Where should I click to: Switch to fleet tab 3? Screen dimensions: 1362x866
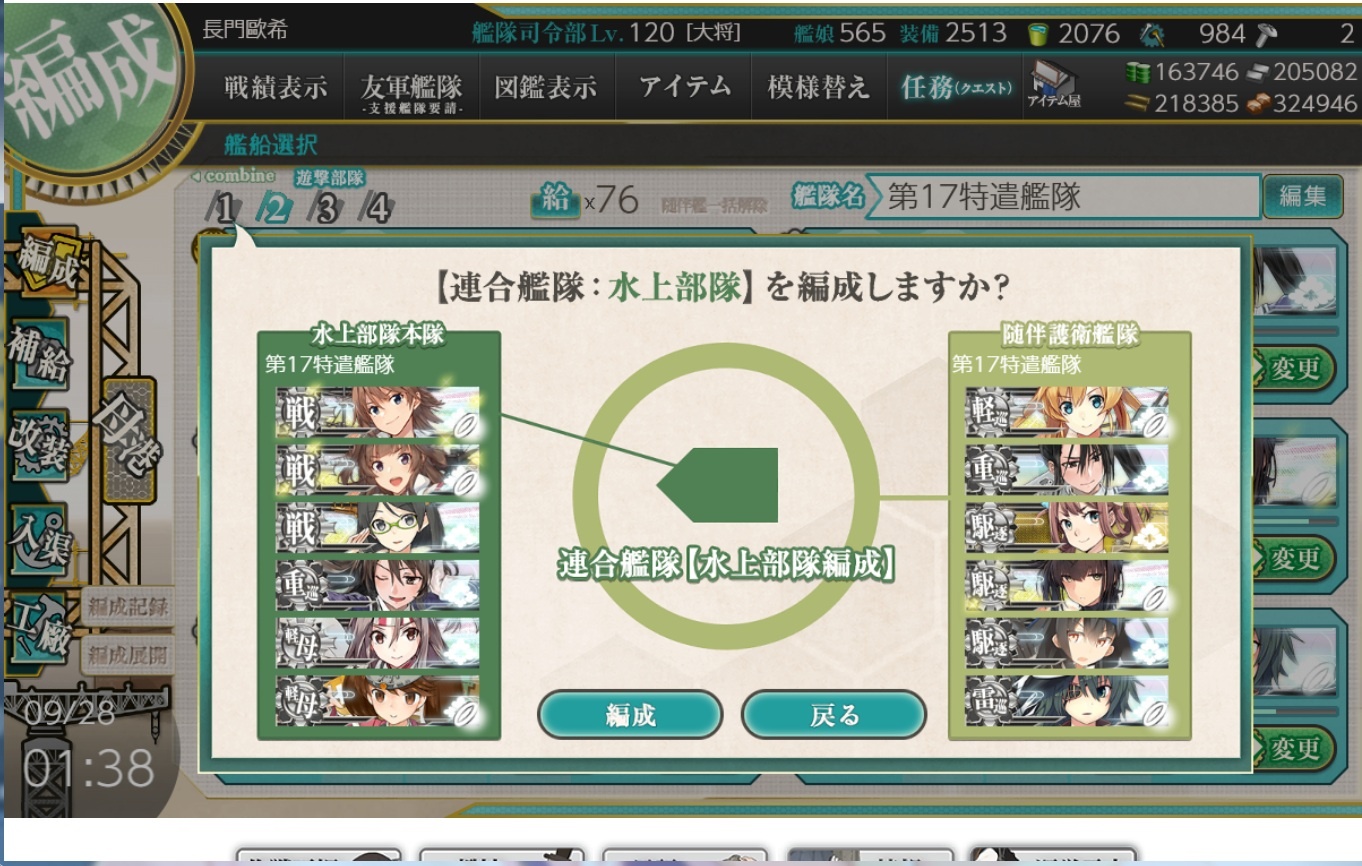(x=327, y=208)
